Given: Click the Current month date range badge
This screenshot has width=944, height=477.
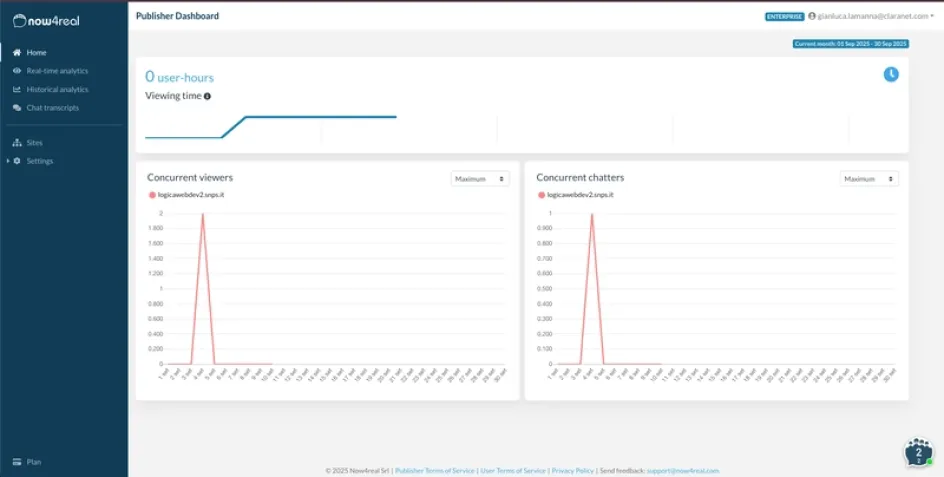Looking at the screenshot, I should [850, 44].
